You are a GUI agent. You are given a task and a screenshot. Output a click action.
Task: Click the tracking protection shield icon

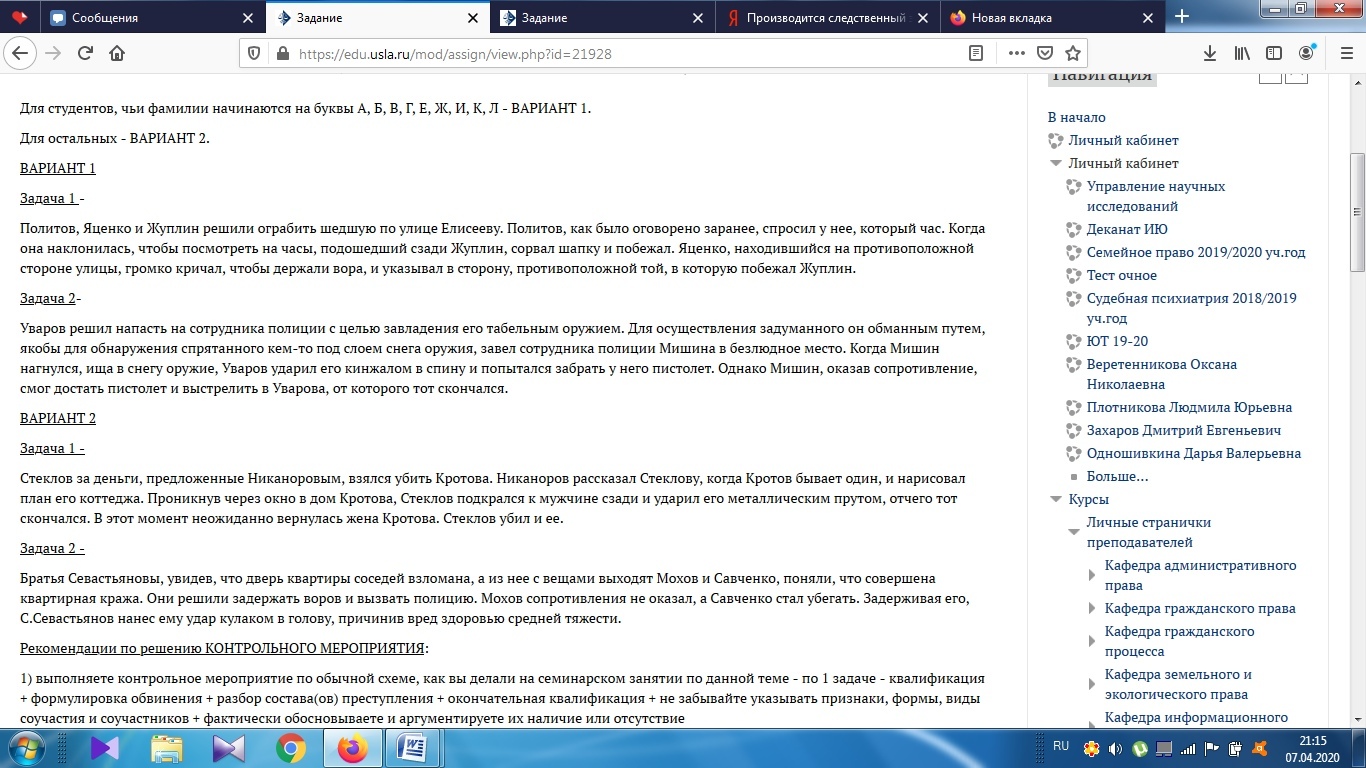click(x=254, y=54)
